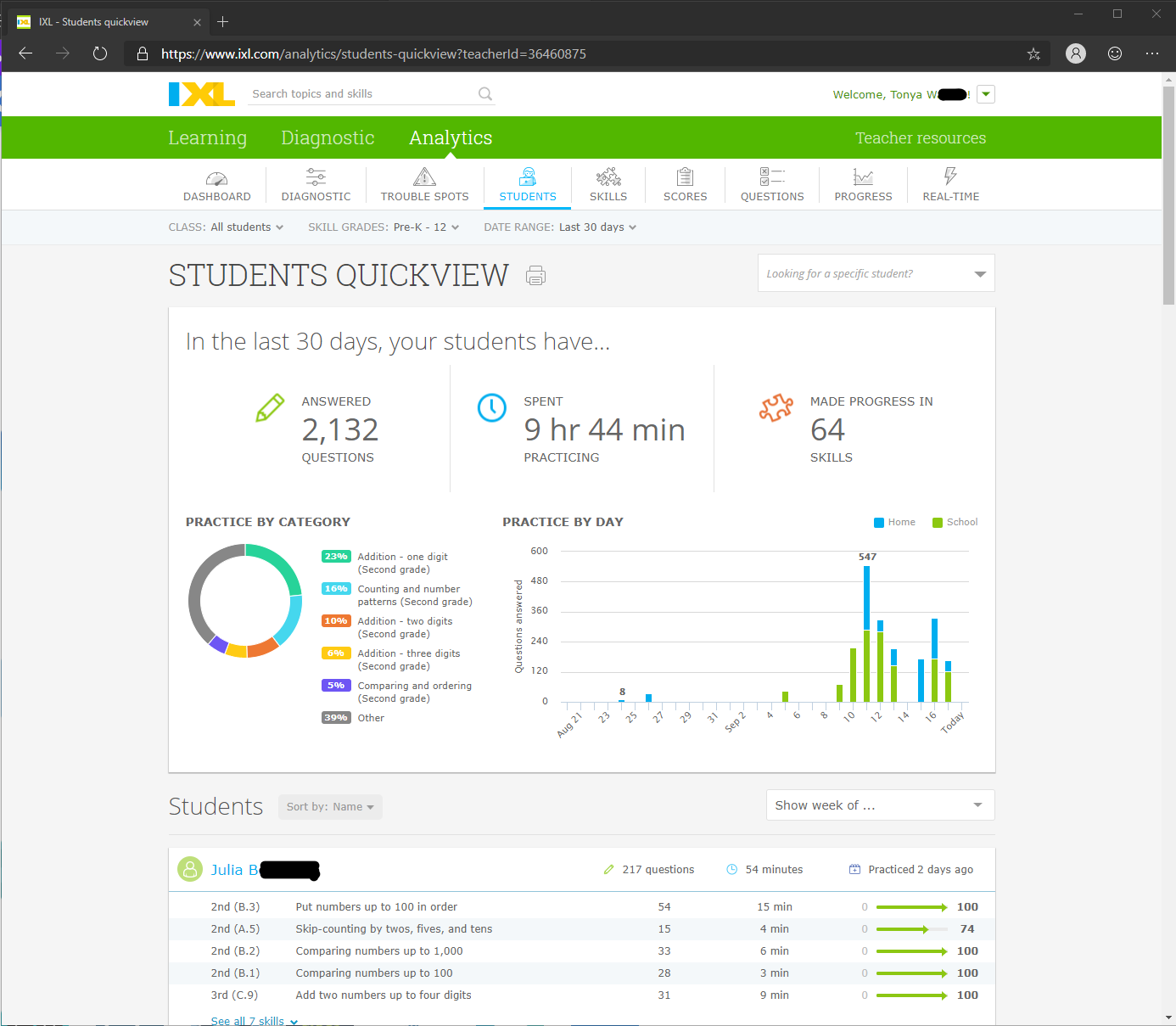Expand 'See all 7 skills' for Julia
This screenshot has height=1026, width=1176.
tap(255, 1020)
